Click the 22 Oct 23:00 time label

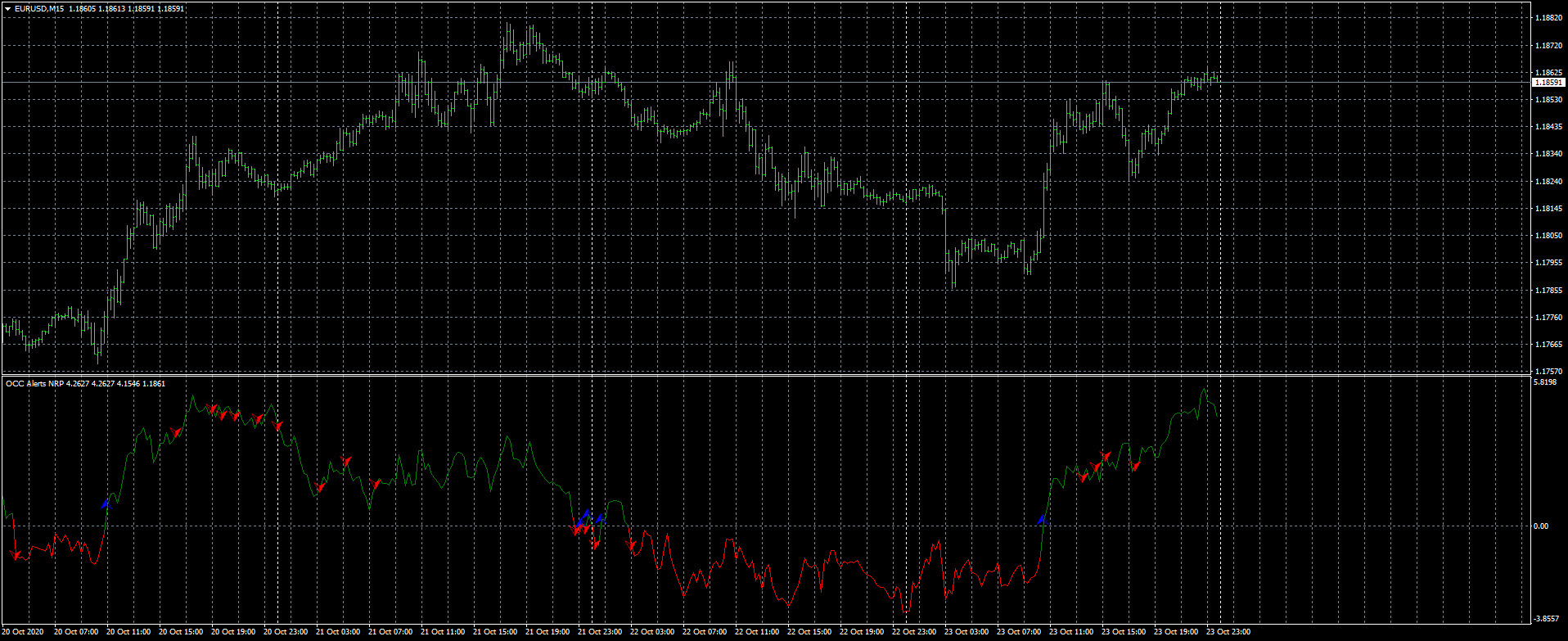pos(914,632)
